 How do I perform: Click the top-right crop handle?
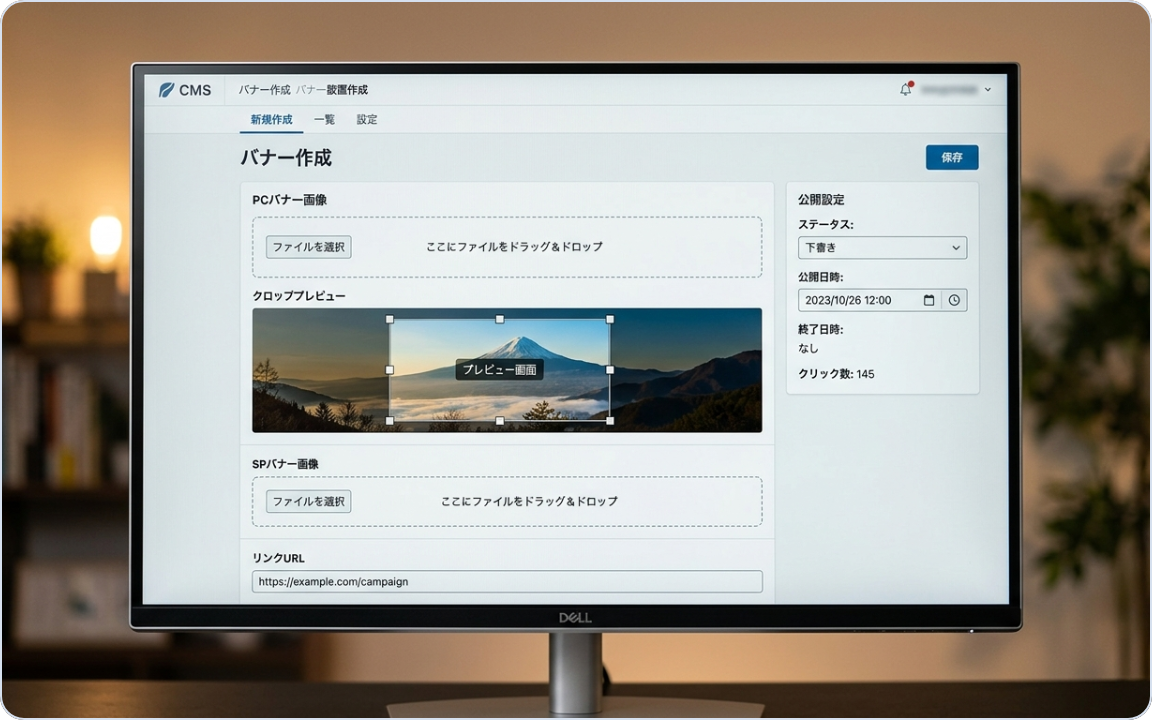[x=610, y=320]
